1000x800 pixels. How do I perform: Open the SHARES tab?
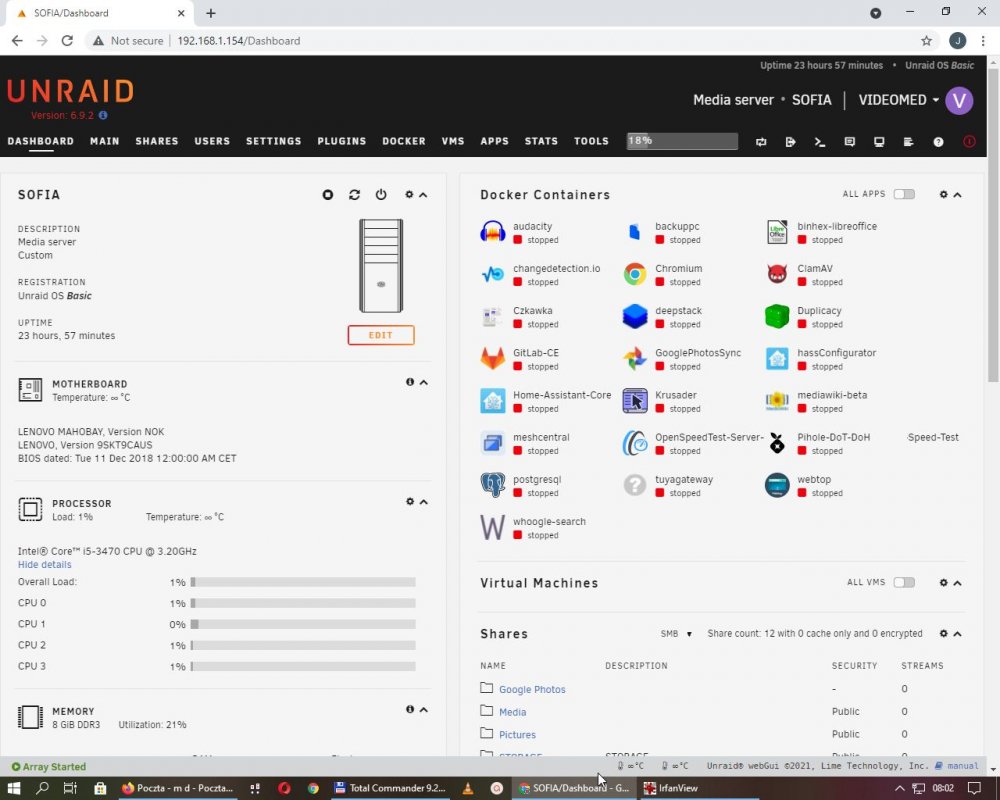click(x=157, y=141)
